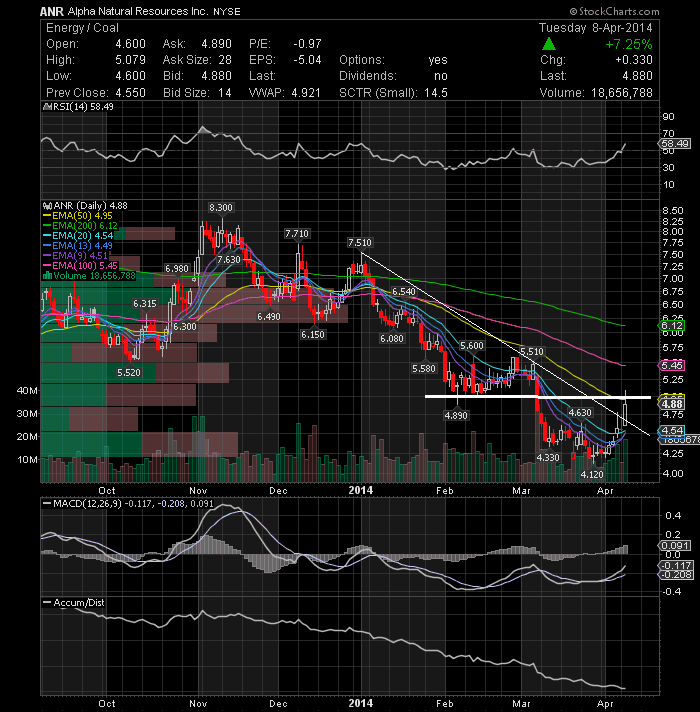Click the green 6.12 EMA axis tag
Viewport: 700px width, 712px height.
(671, 326)
